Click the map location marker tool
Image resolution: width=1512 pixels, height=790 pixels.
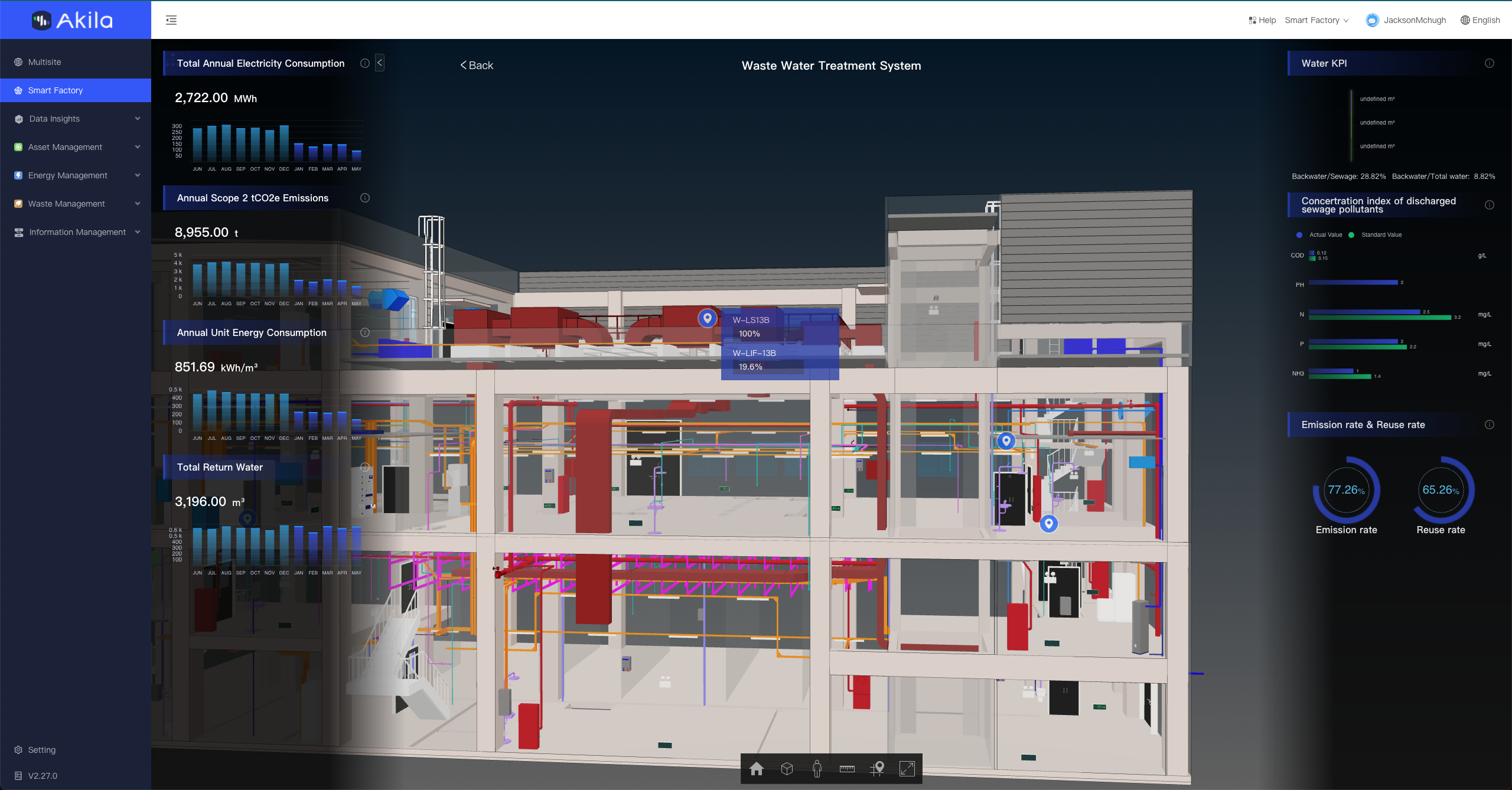coord(878,768)
